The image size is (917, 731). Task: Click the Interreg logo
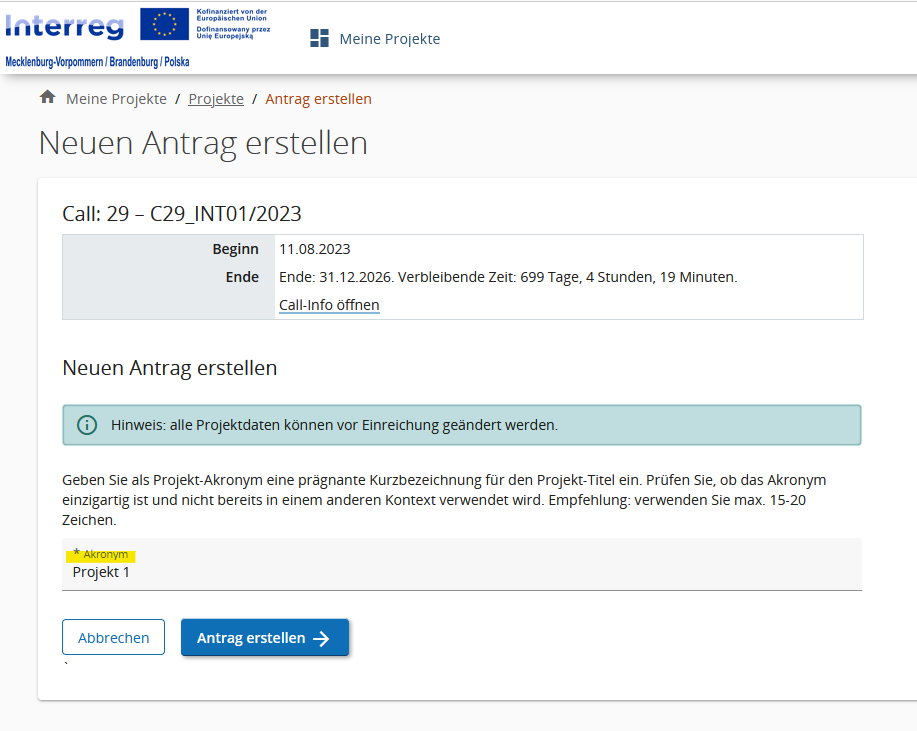coord(65,25)
